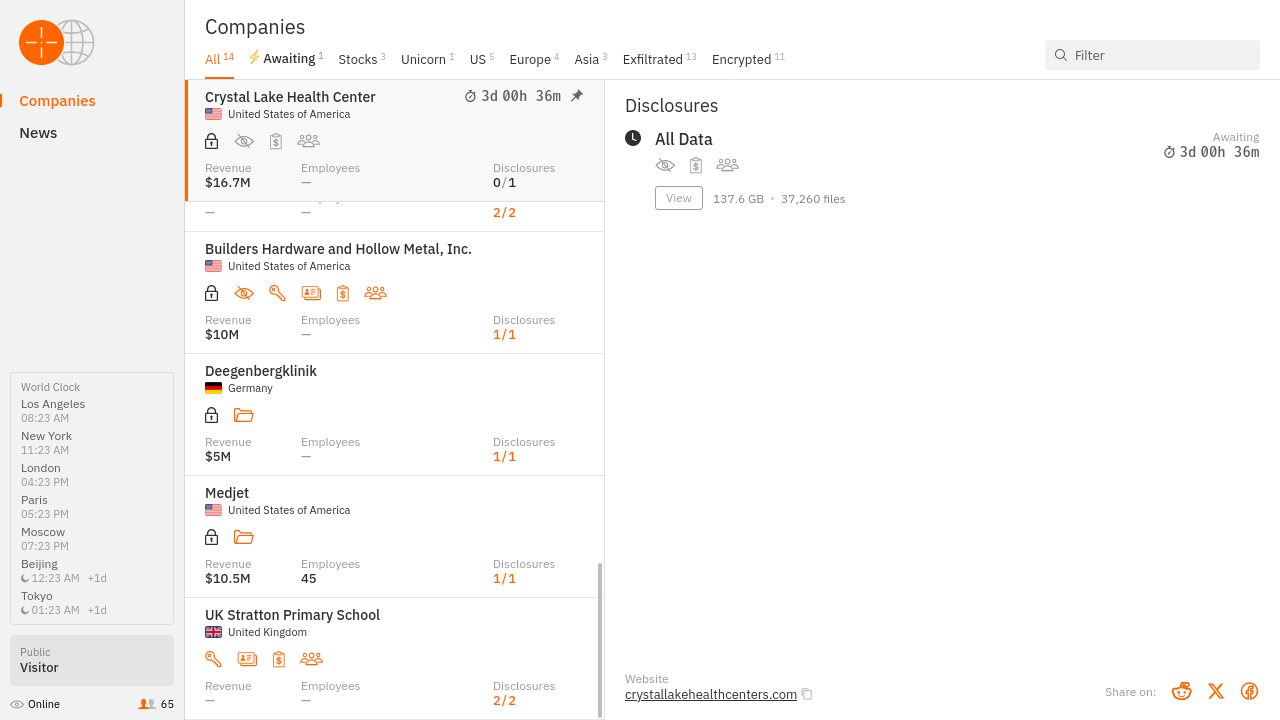The height and width of the screenshot is (720, 1280).
Task: Click the dollar clipboard icon on Crystal Lake card
Action: tap(276, 141)
